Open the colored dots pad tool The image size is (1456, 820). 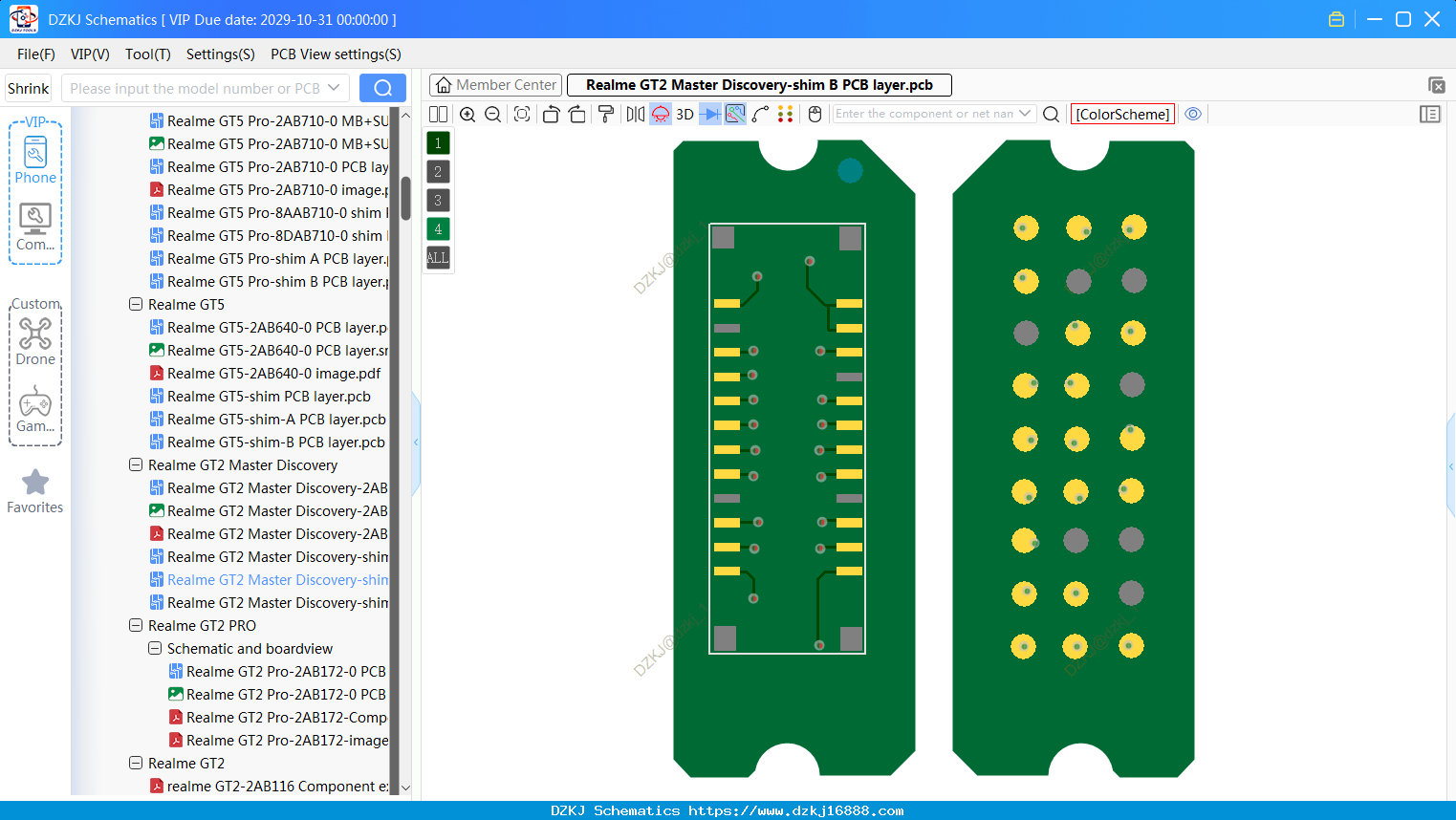(x=786, y=115)
